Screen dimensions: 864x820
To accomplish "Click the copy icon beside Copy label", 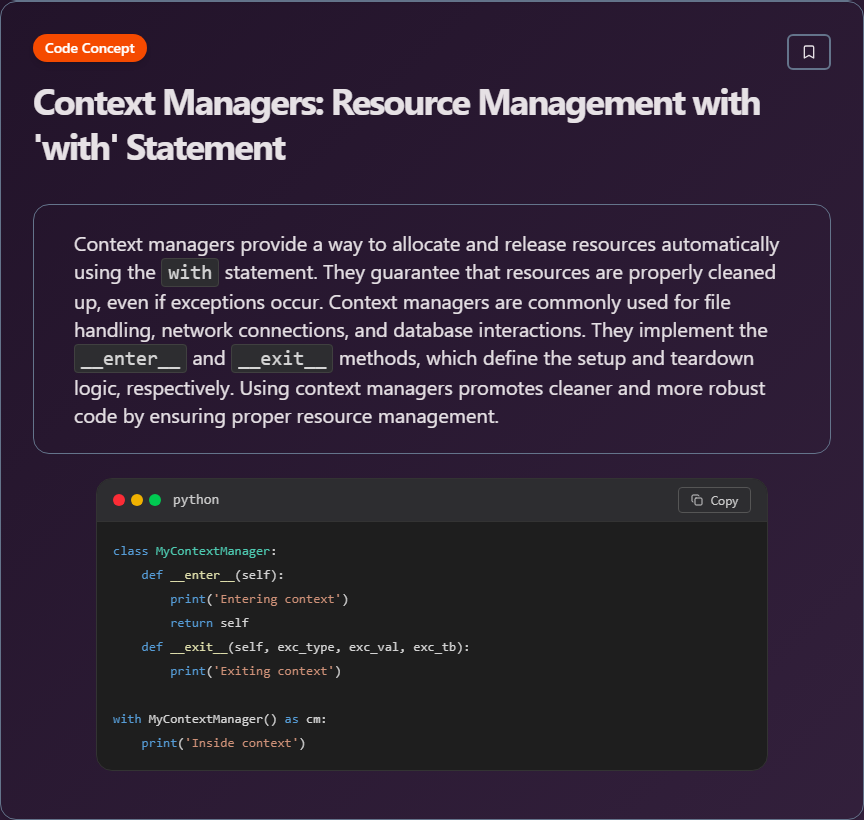I will (698, 500).
